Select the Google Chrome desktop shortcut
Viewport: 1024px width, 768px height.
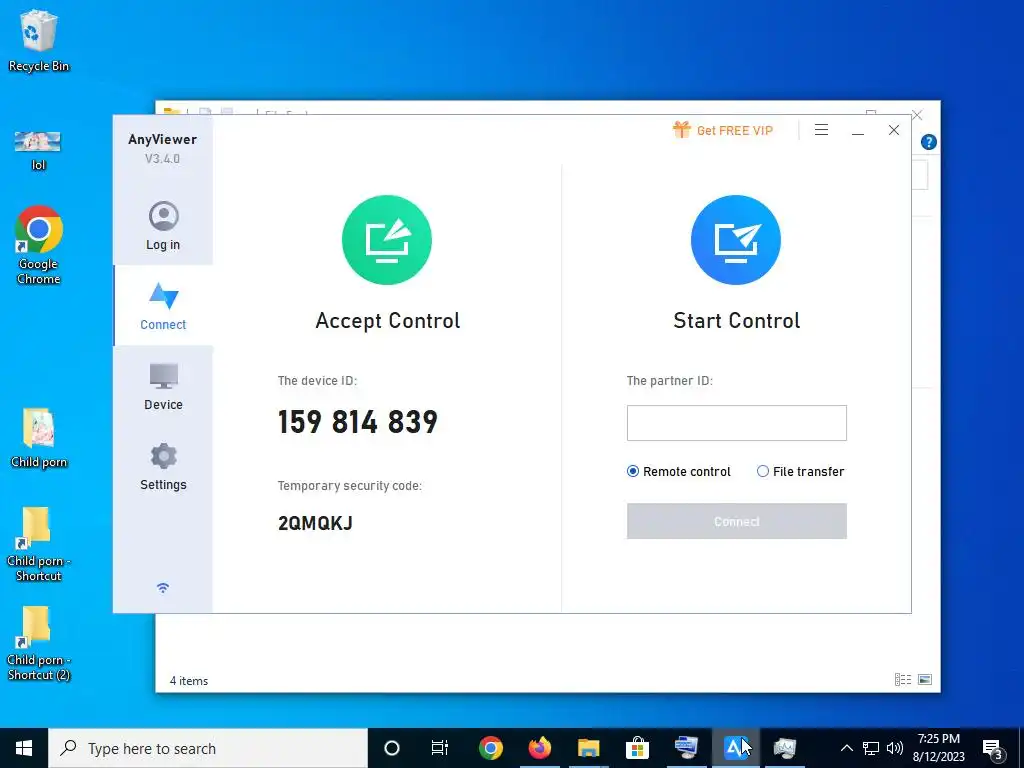[x=39, y=246]
